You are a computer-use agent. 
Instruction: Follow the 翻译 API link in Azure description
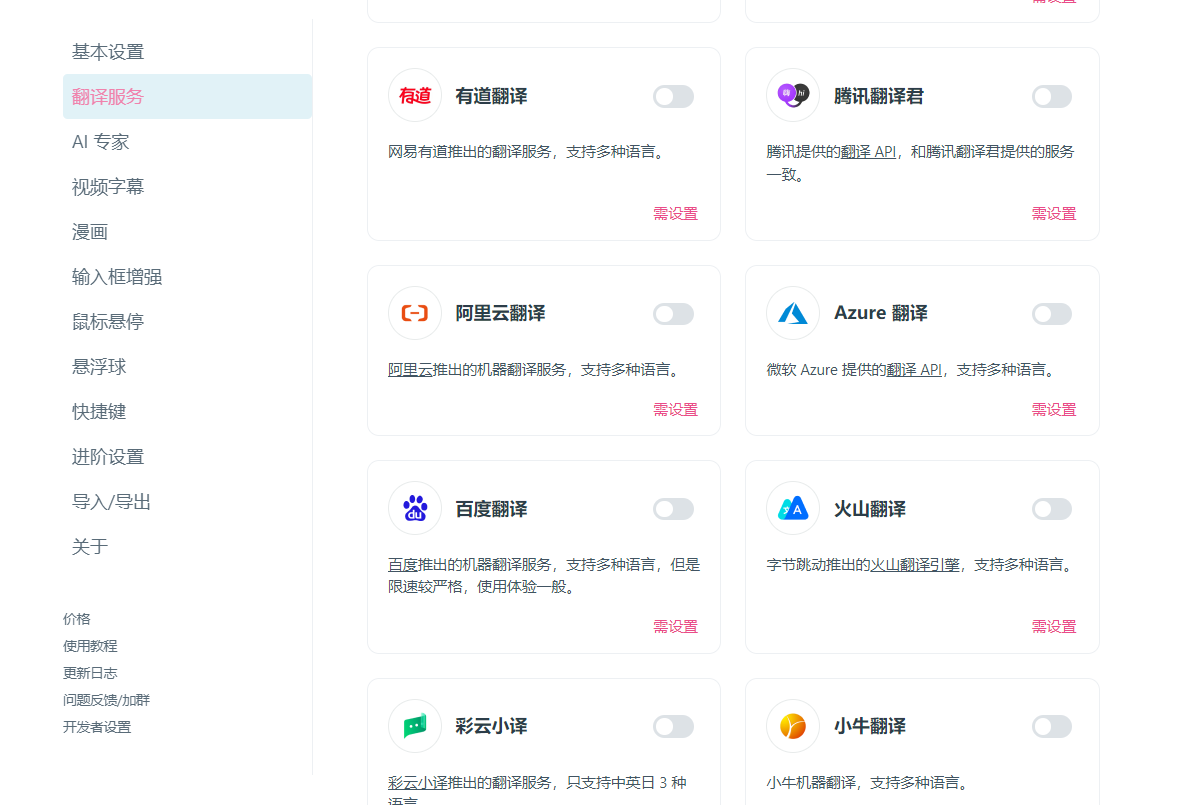914,369
